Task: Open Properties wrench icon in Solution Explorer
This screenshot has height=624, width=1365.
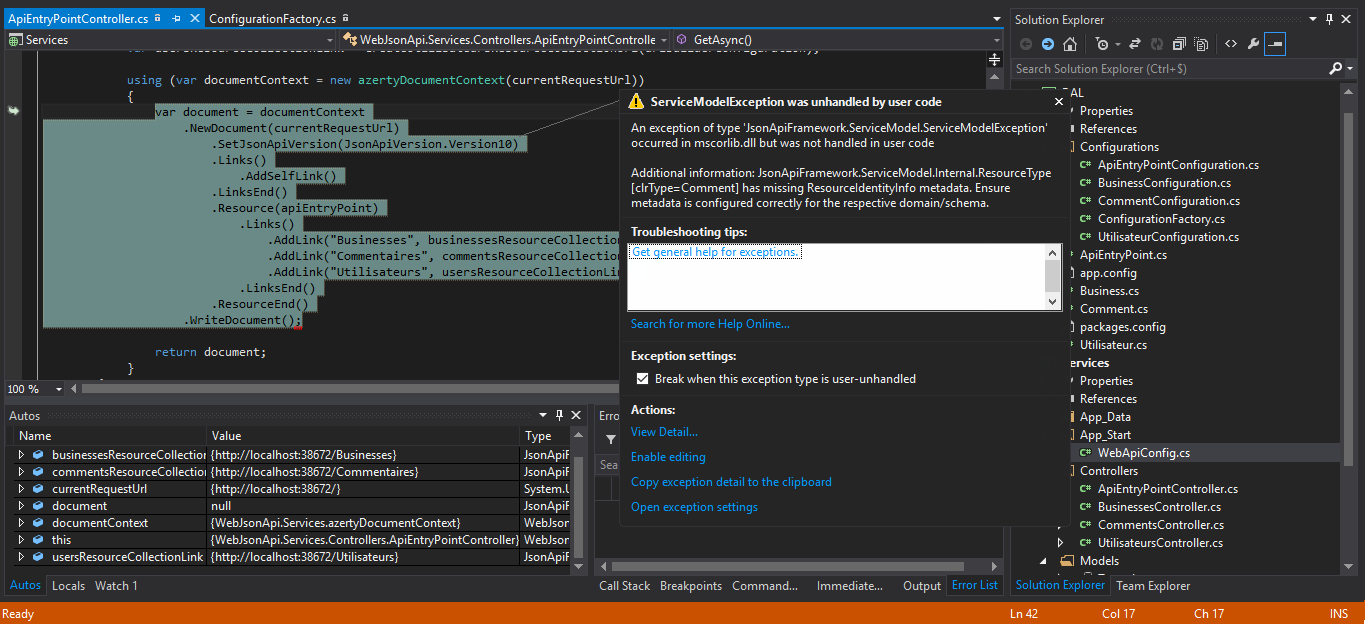Action: pos(1253,44)
